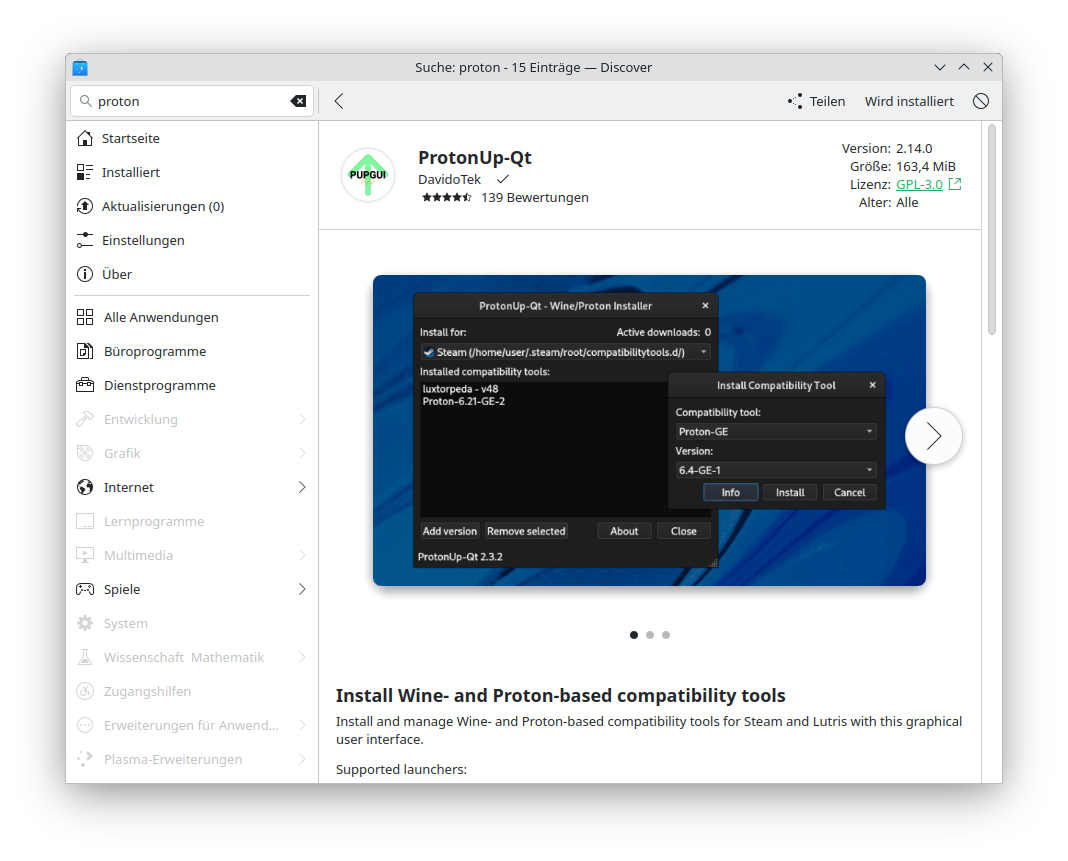Clear the search field text
1068x861 pixels.
click(x=298, y=101)
